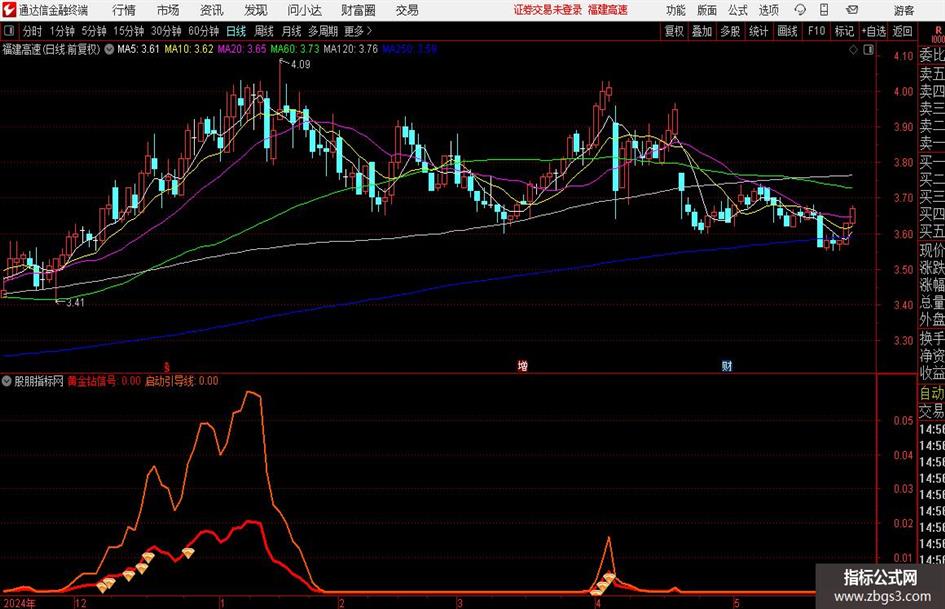The height and width of the screenshot is (609, 945).
Task: Click the 复权 toolbar button
Action: 674,31
